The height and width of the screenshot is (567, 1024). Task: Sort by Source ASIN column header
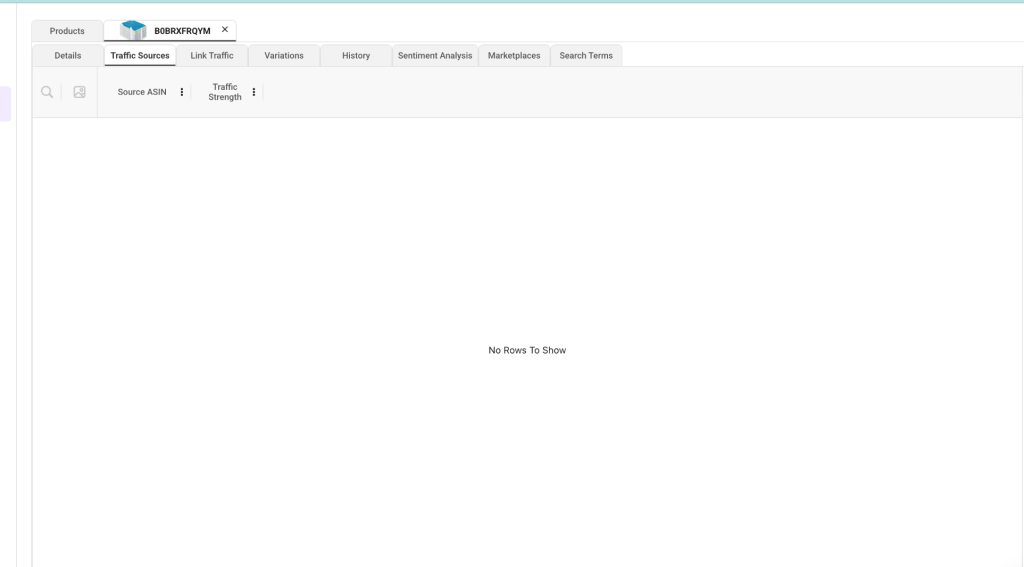coord(142,92)
